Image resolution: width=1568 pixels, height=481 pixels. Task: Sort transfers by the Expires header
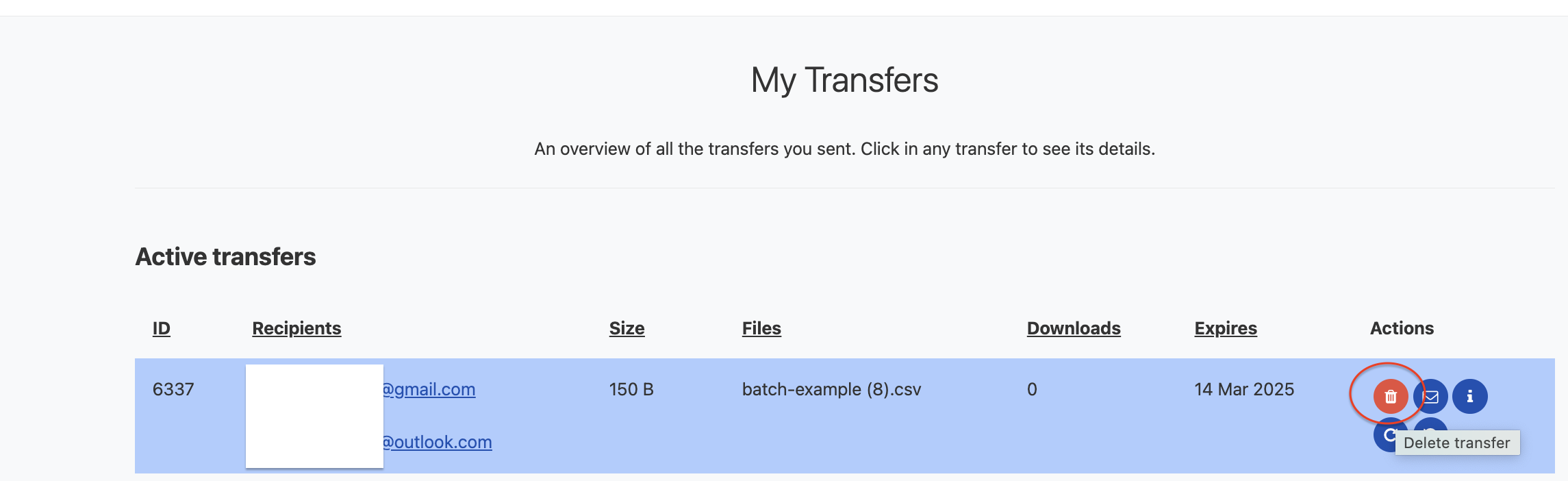(1226, 328)
